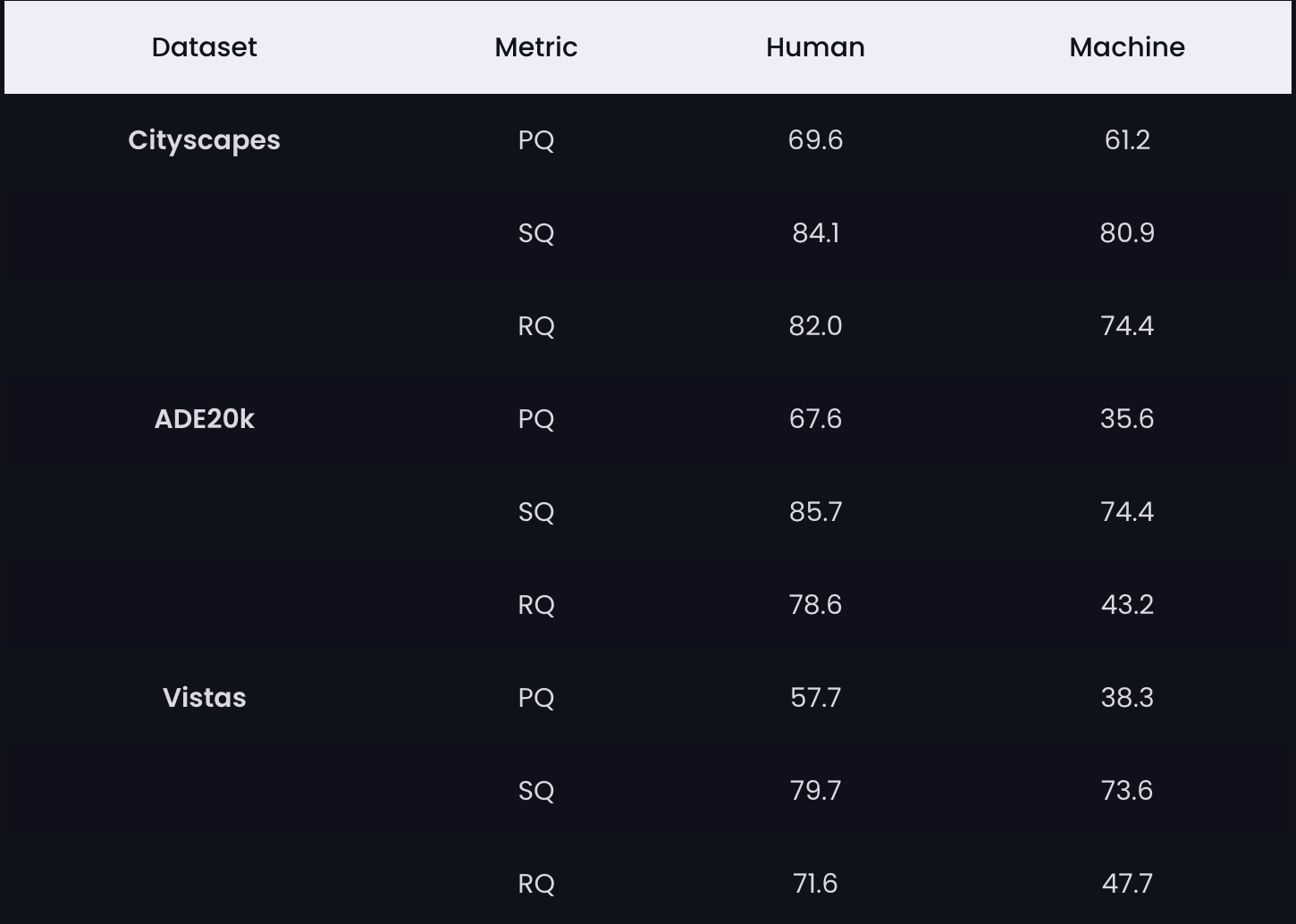Screen dimensions: 1296x924
Task: Click the RQ label in the last row
Action: (535, 883)
